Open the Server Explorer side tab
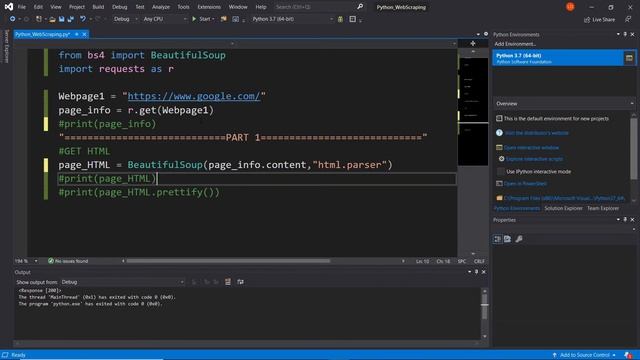The width and height of the screenshot is (640, 360). coord(6,46)
